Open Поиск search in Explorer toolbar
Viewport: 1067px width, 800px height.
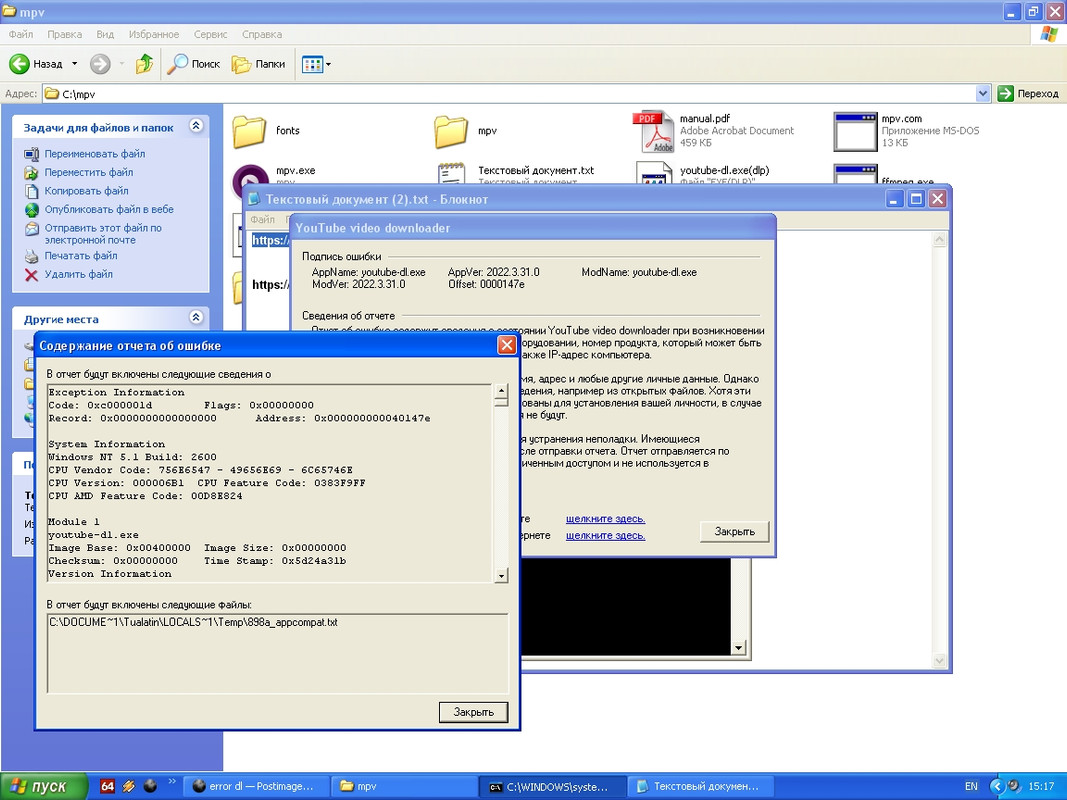194,64
